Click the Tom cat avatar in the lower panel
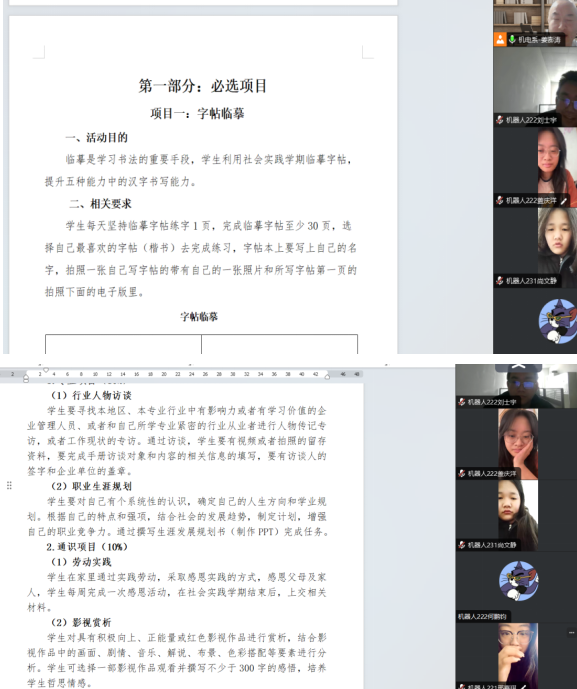This screenshot has width=577, height=689. [x=519, y=580]
